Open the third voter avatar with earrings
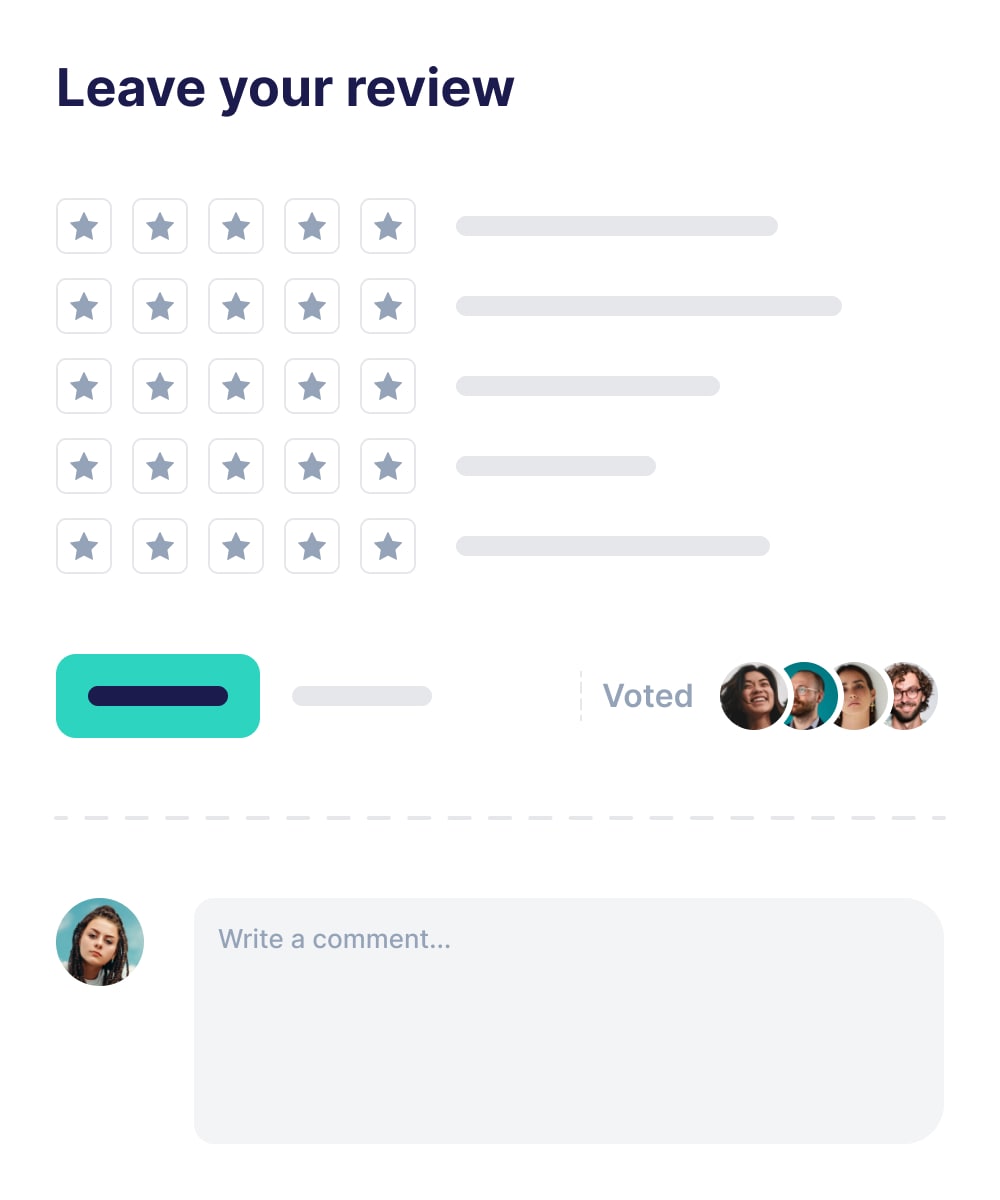This screenshot has height=1200, width=1000. 858,696
